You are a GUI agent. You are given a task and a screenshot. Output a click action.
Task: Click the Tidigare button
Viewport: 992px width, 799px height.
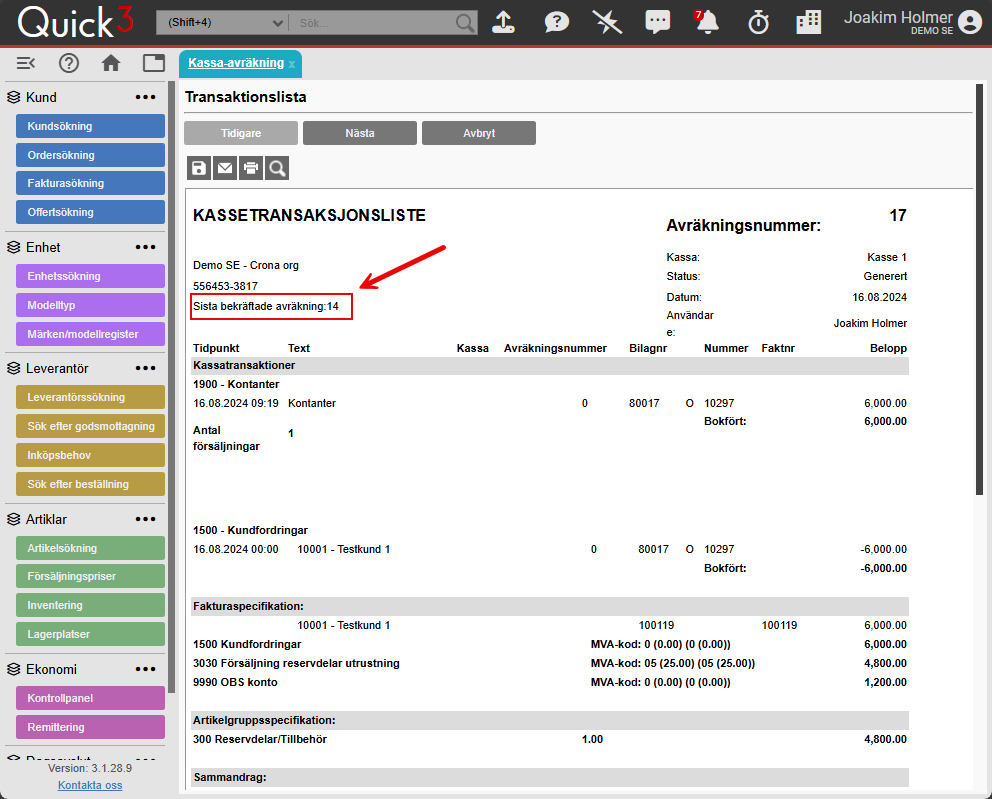pos(241,133)
